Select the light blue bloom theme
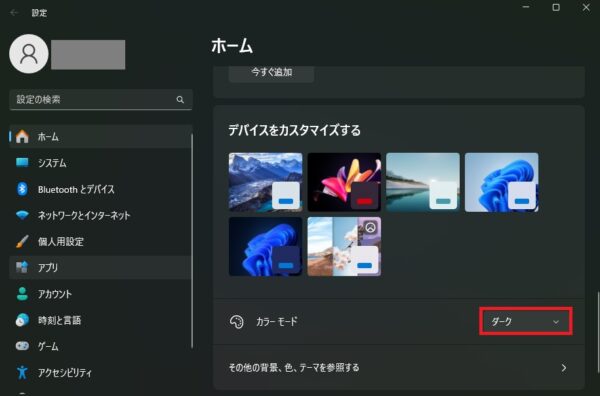The width and height of the screenshot is (600, 396). 502,182
